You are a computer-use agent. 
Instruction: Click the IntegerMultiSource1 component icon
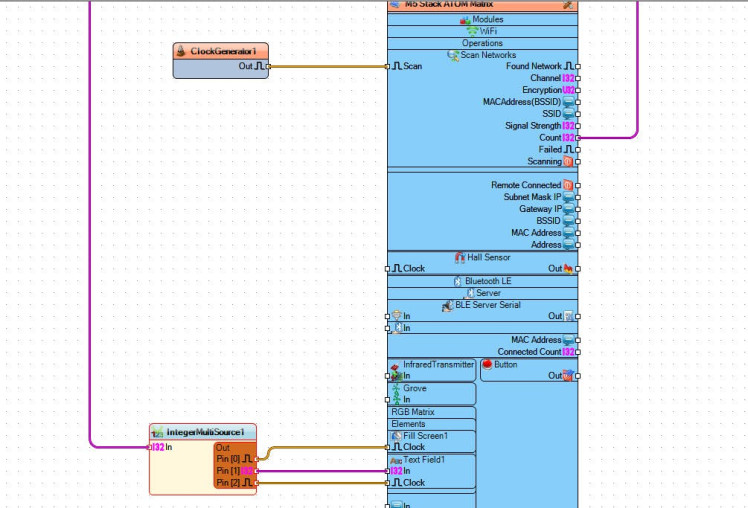158,432
